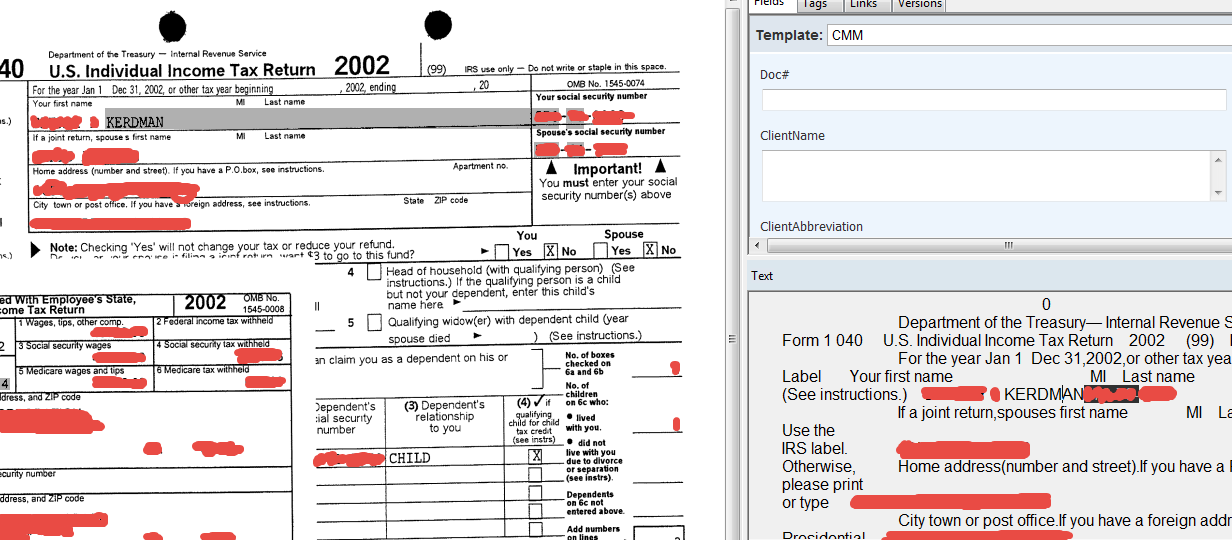Click 'Form 1 040' line in Text panel
The image size is (1232, 540).
[822, 340]
